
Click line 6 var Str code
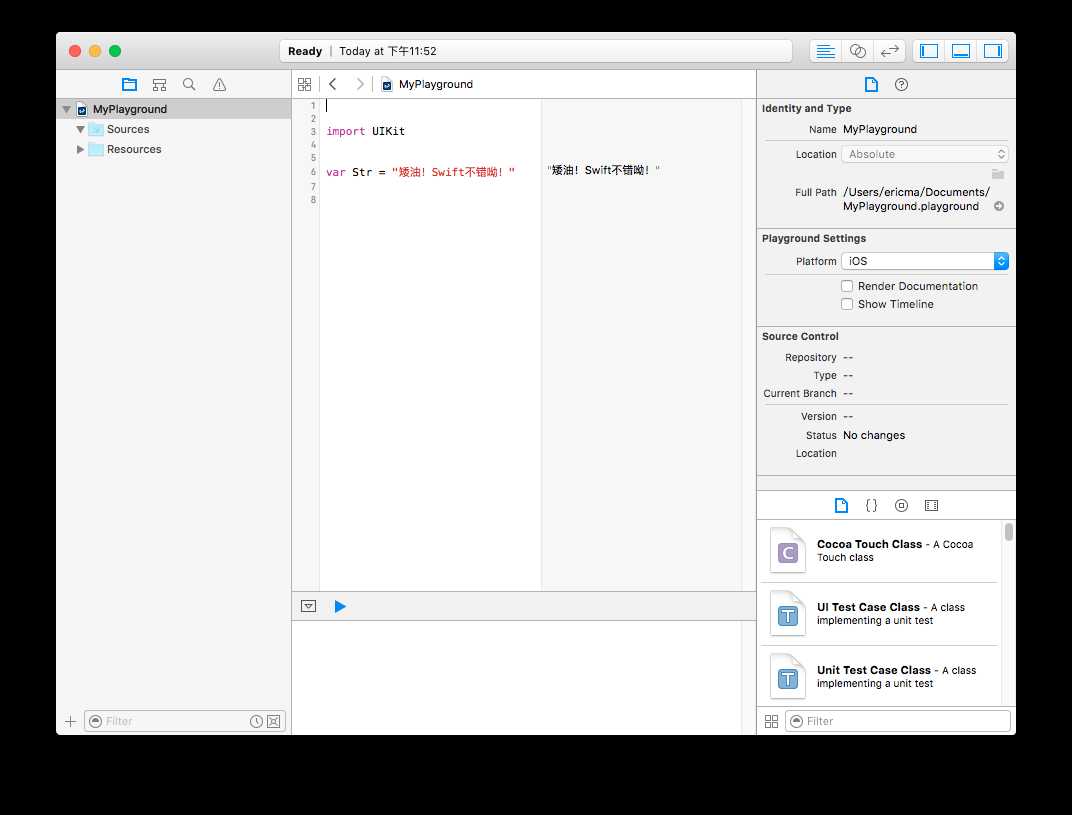tap(420, 172)
